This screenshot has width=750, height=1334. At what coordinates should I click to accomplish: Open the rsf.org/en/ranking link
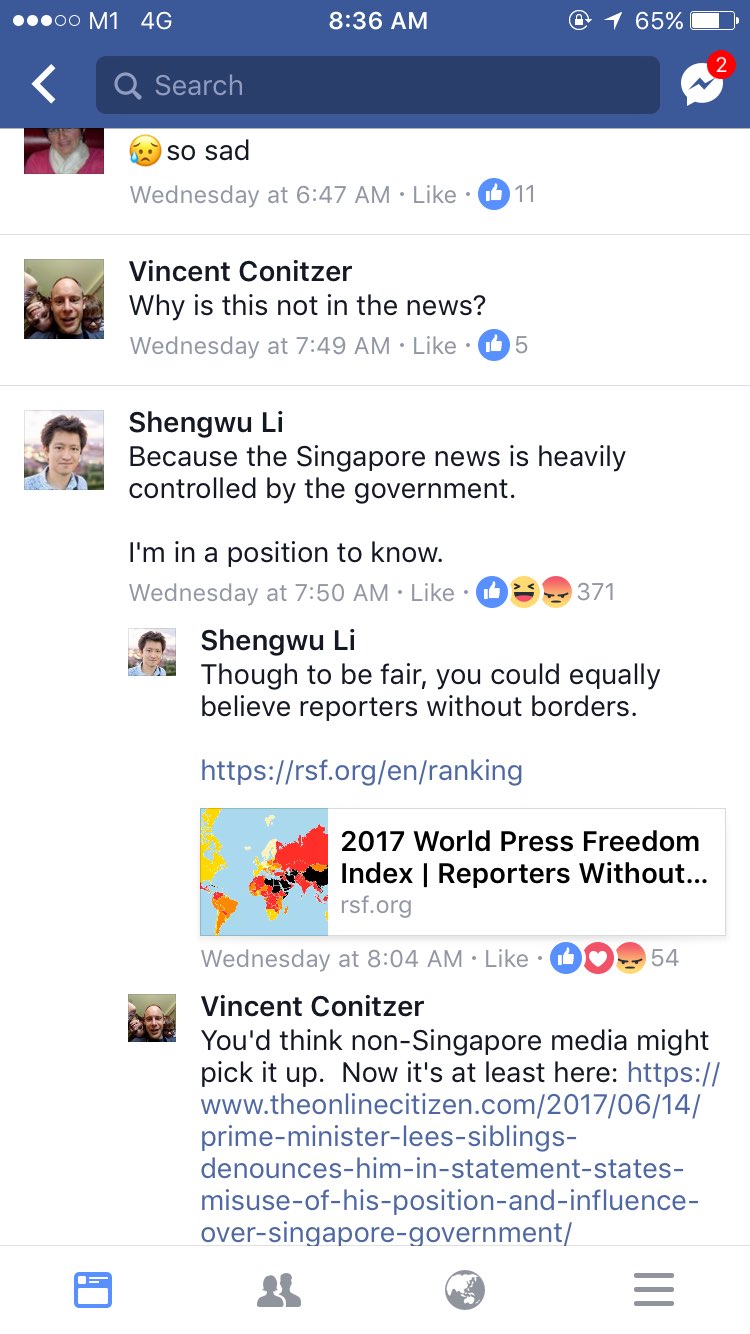tap(361, 771)
